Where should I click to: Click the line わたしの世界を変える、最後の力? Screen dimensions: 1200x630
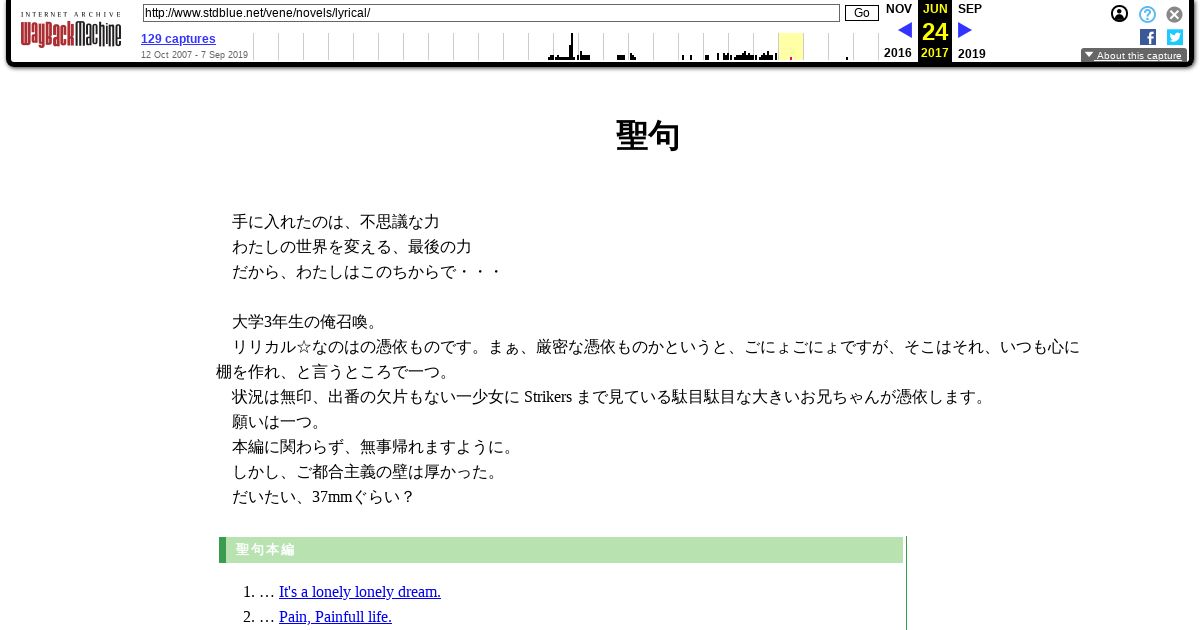click(352, 247)
